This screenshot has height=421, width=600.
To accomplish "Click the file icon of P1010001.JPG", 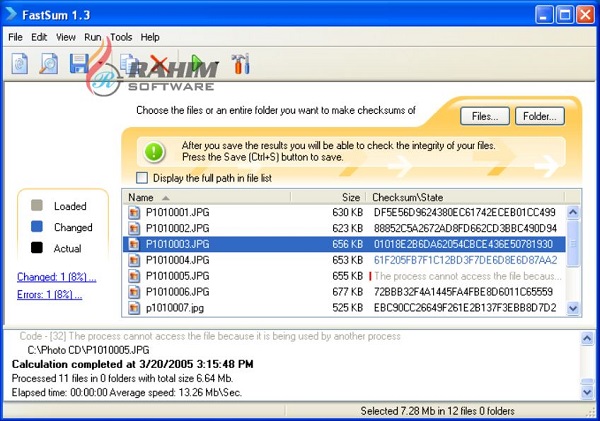I will pyautogui.click(x=134, y=212).
